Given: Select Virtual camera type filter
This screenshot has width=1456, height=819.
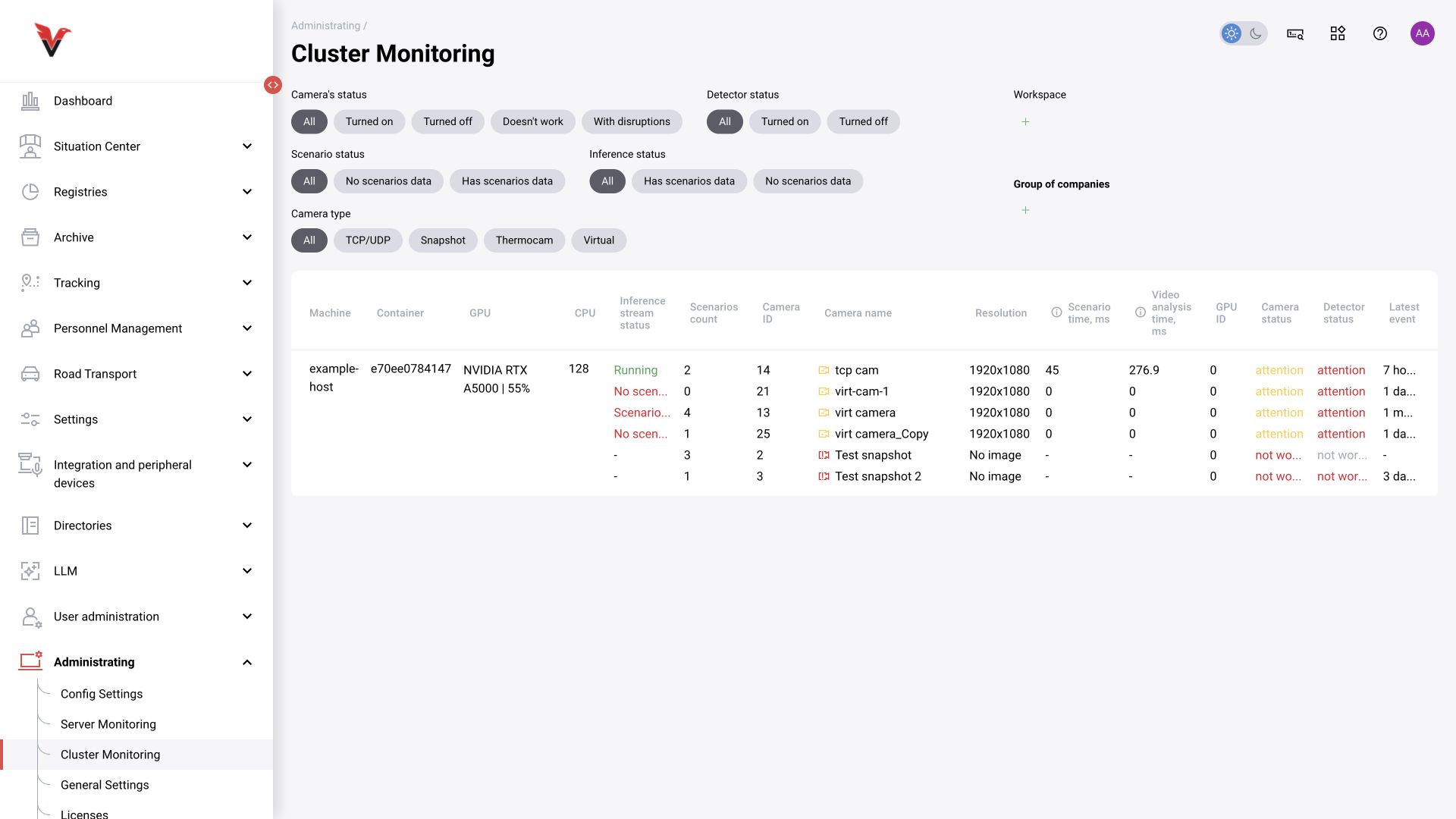Looking at the screenshot, I should click(599, 240).
